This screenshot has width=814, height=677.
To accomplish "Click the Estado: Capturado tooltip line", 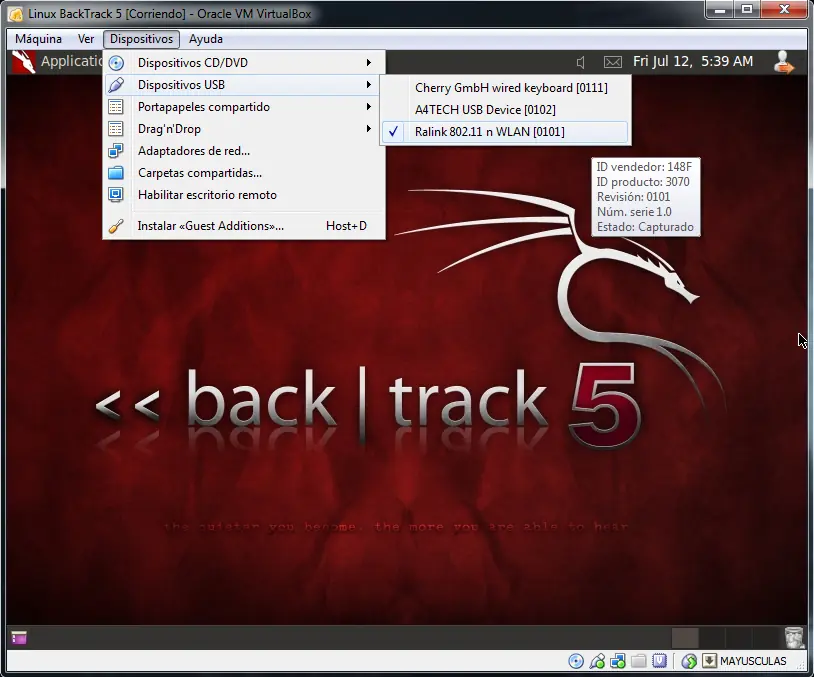I will pos(645,227).
